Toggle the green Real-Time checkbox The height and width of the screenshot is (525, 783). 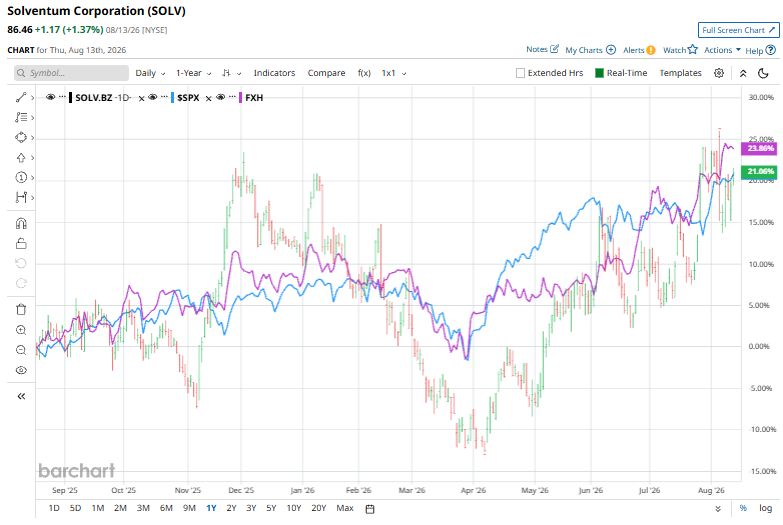tap(599, 73)
